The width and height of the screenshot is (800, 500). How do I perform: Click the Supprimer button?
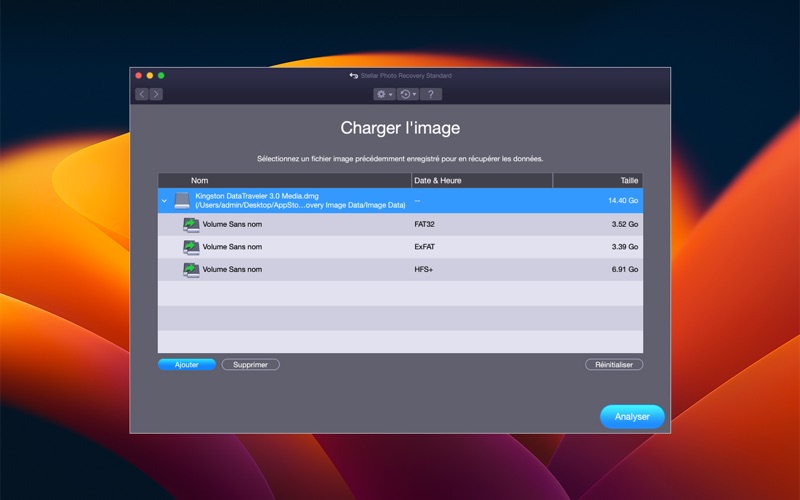click(251, 364)
